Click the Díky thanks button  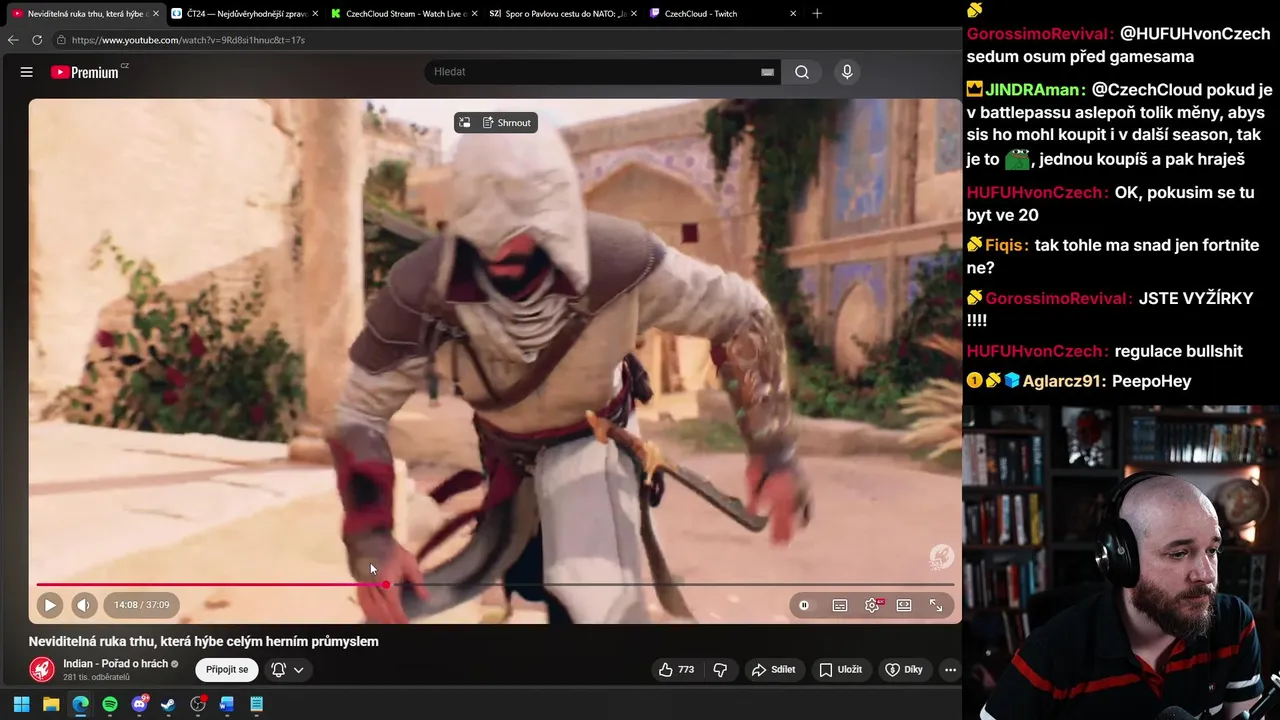coord(904,670)
